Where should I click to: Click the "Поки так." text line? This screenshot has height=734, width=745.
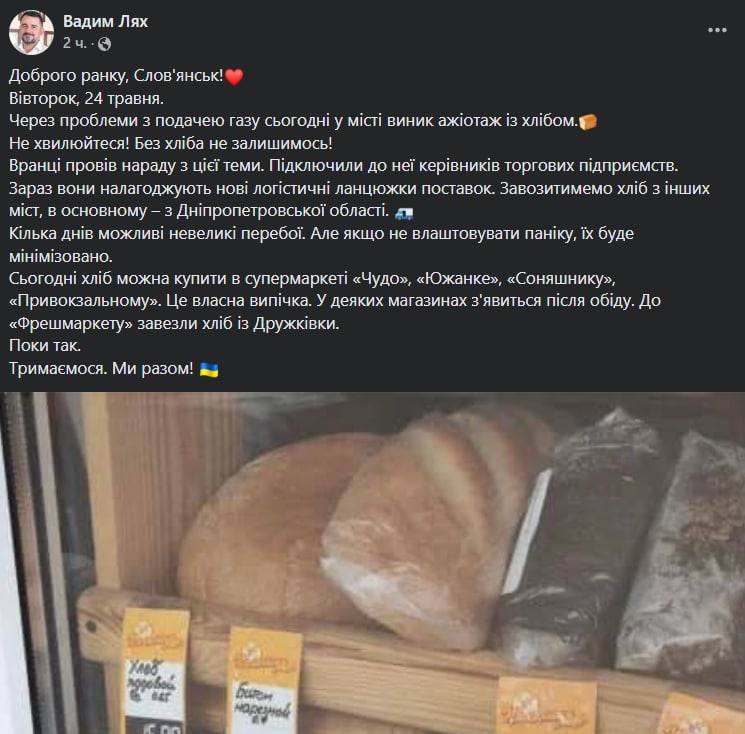click(x=45, y=345)
